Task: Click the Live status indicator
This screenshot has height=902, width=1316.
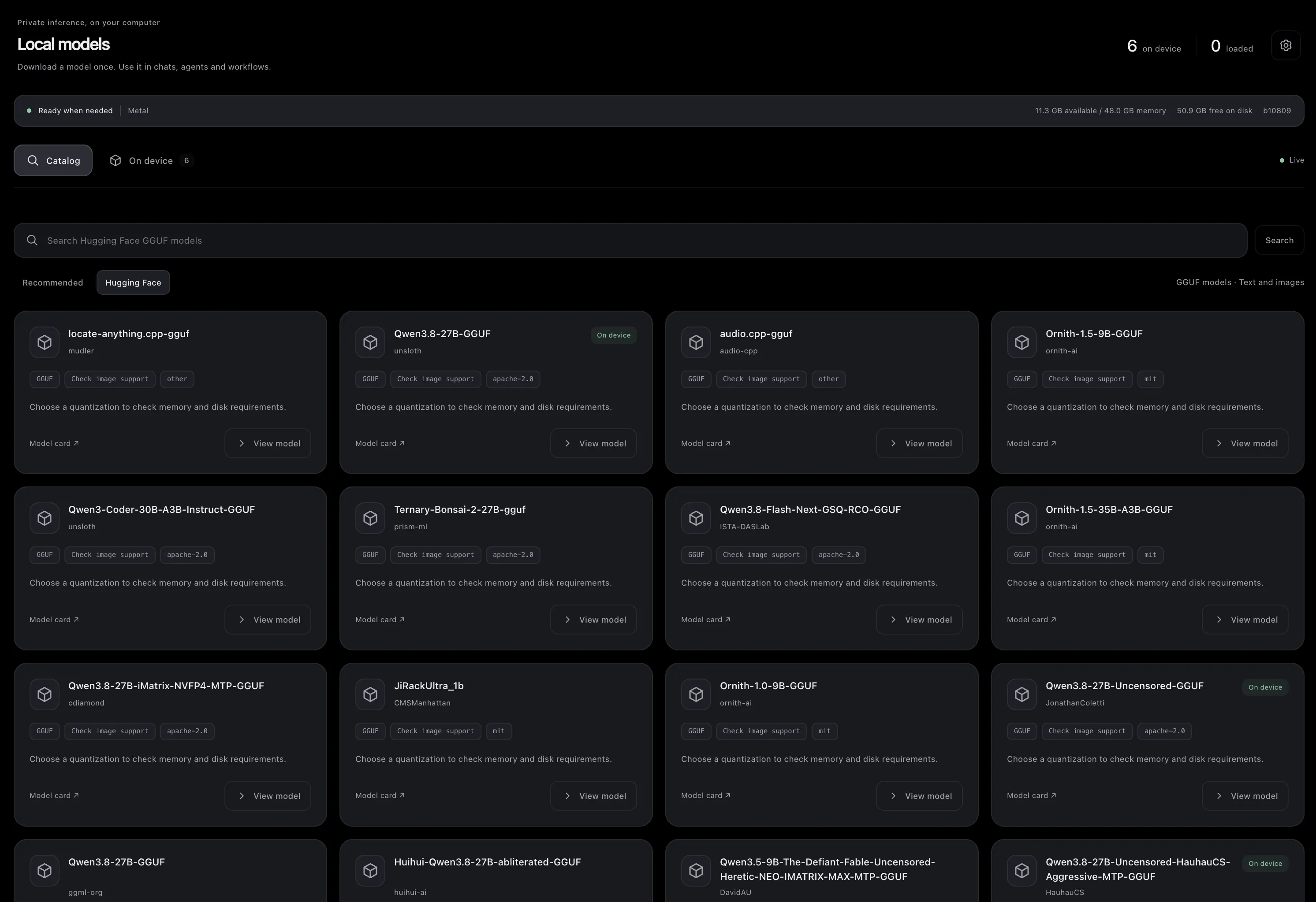Action: click(1292, 160)
